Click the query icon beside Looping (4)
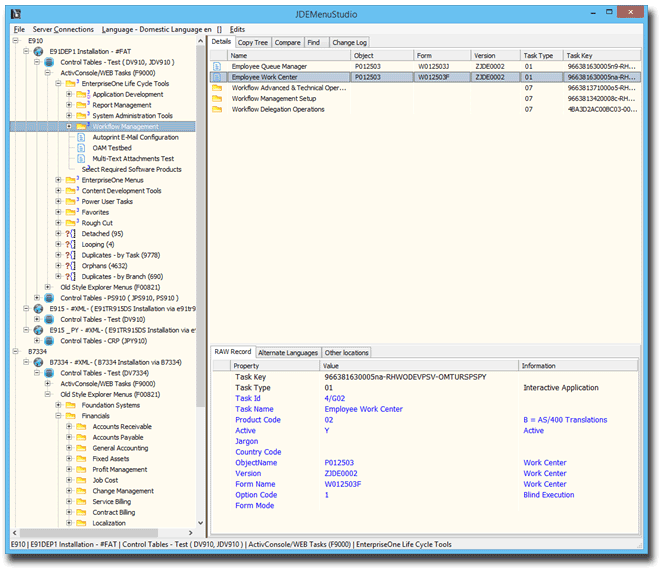 point(71,244)
